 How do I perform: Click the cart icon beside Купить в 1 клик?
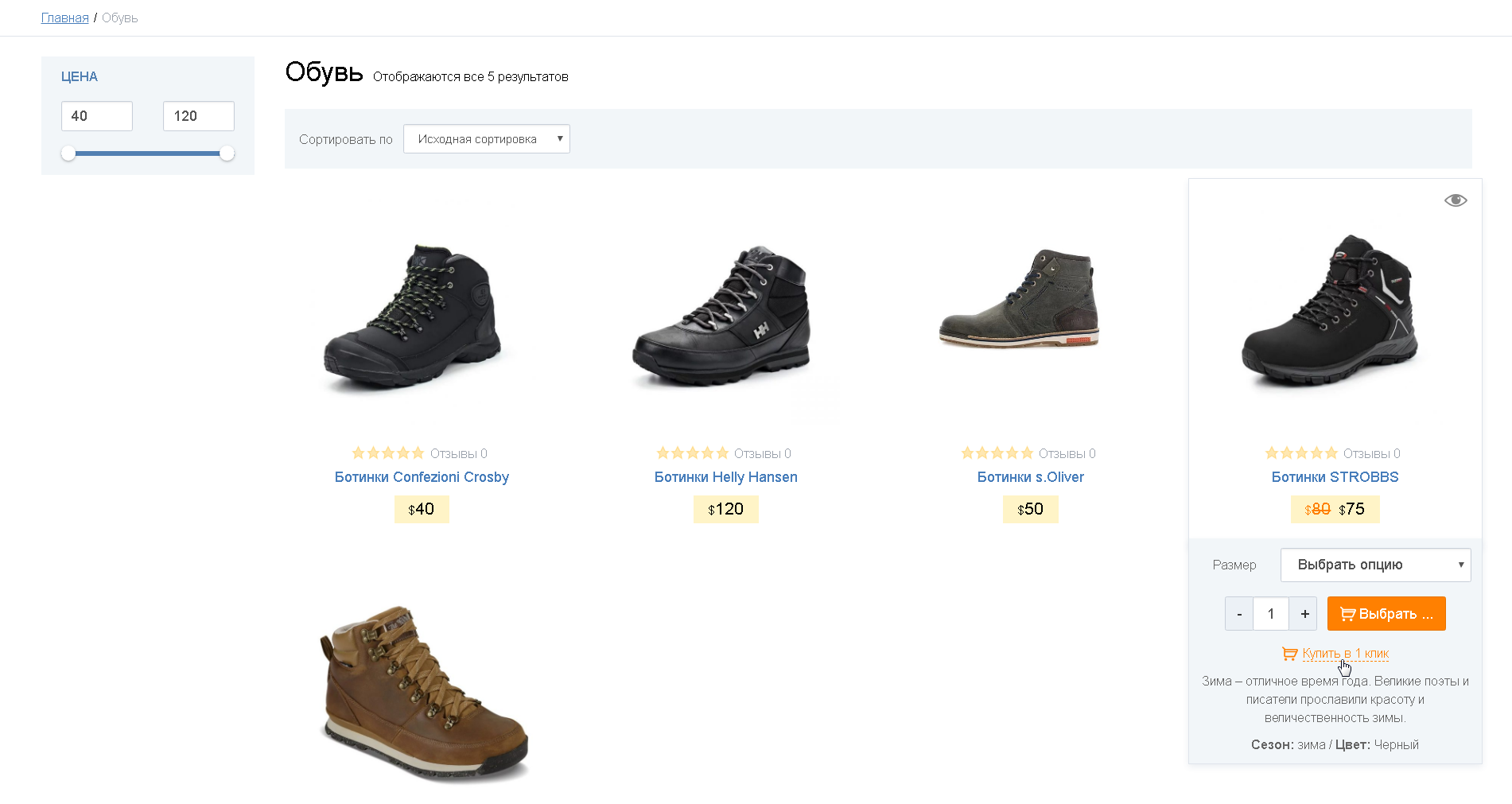1289,654
